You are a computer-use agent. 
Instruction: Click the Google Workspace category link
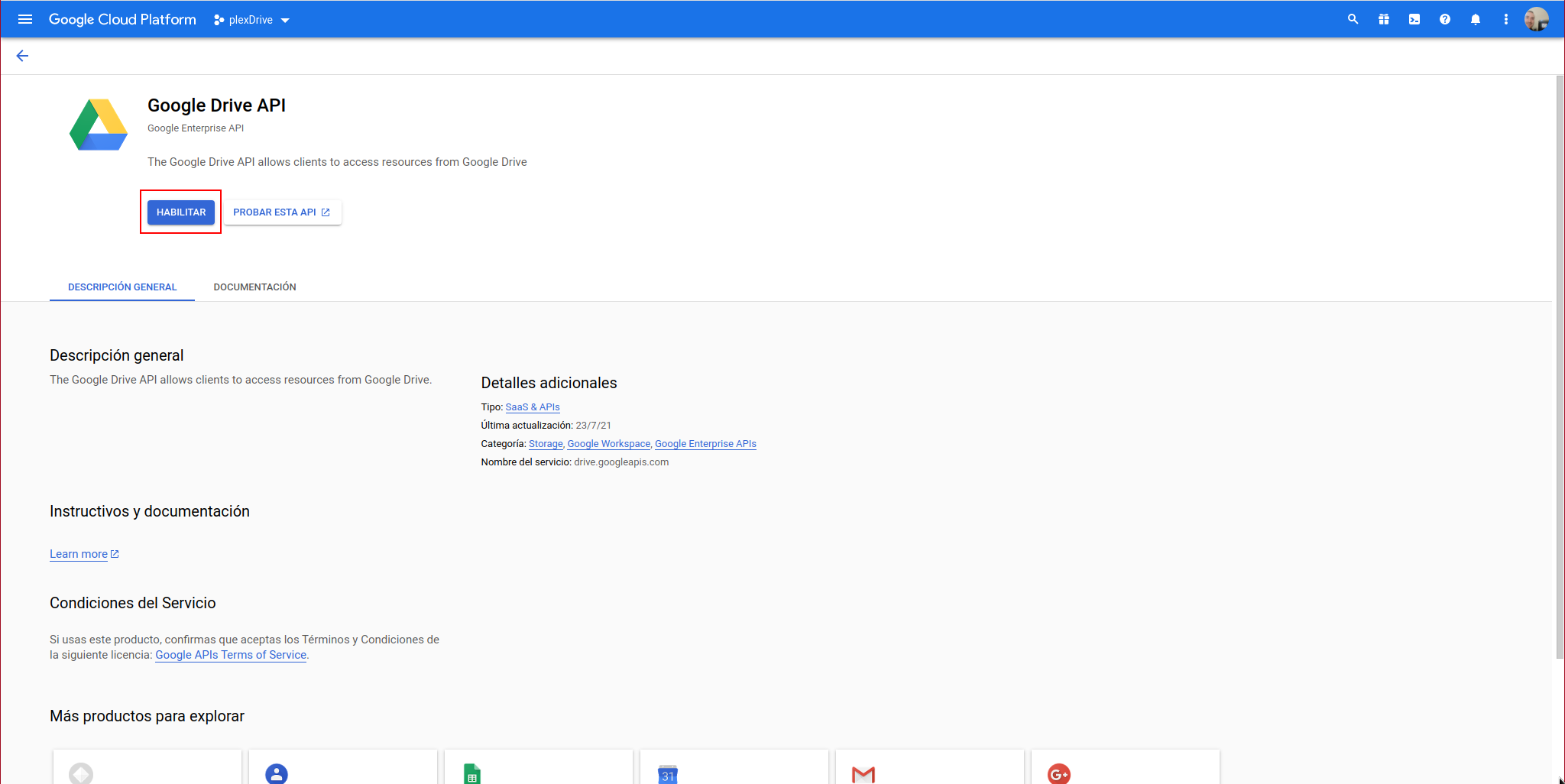tap(608, 444)
